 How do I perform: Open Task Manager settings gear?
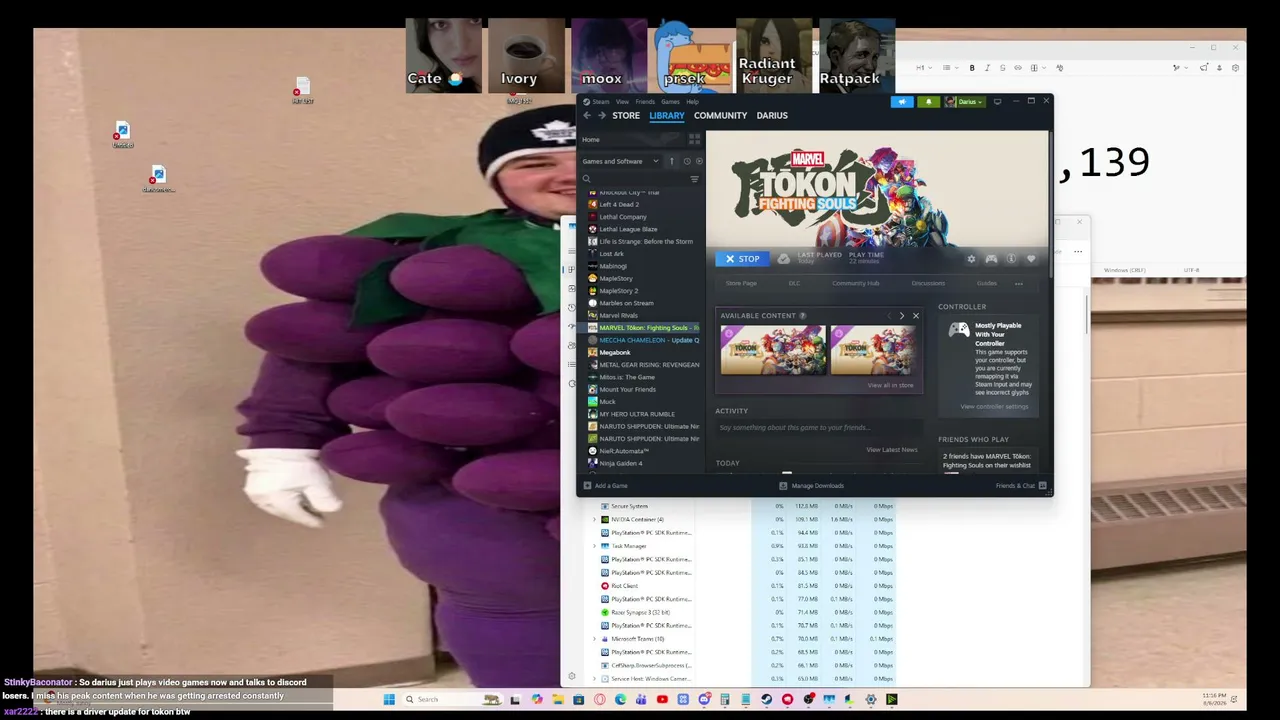pyautogui.click(x=571, y=677)
